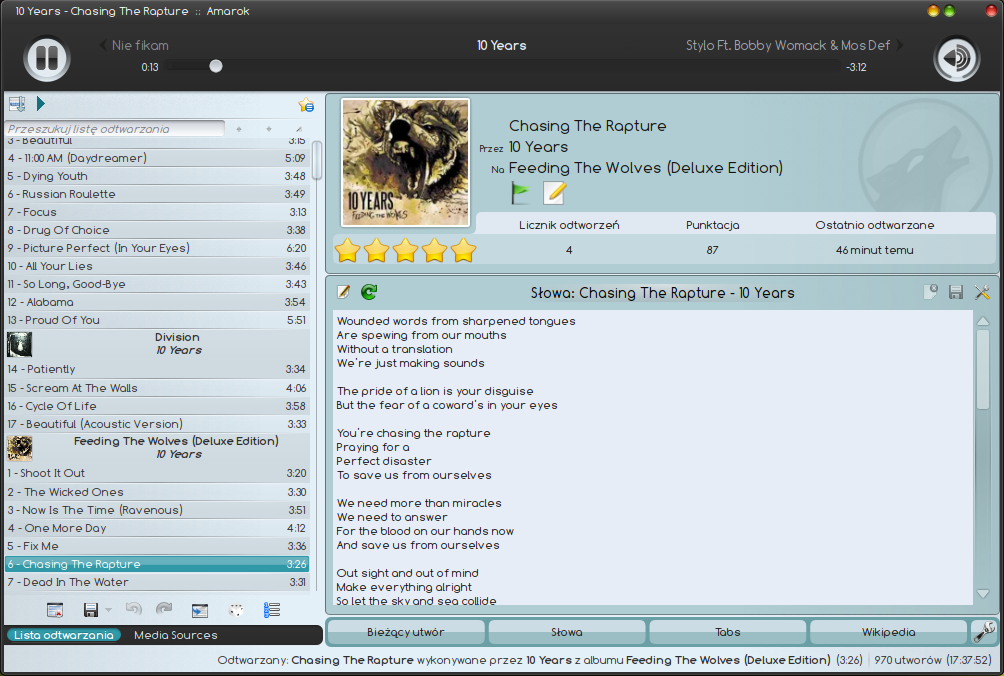Select the playing track 6 - Chasing The Rapture
The height and width of the screenshot is (676, 1004).
pos(157,564)
